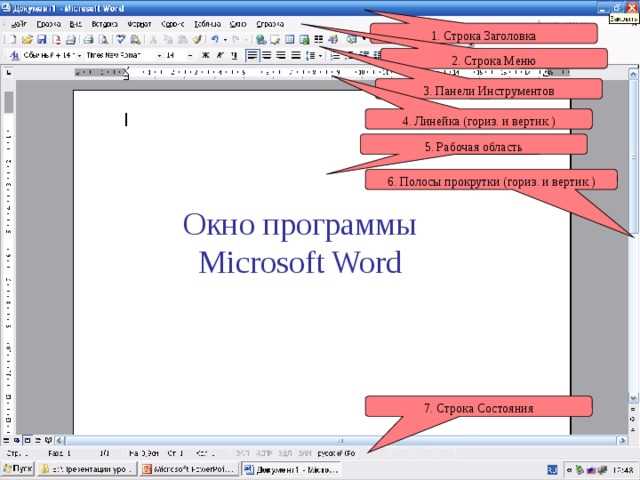This screenshot has height=480, width=640.
Task: Click the 'Microsoft Word' text in the page
Action: (300, 262)
